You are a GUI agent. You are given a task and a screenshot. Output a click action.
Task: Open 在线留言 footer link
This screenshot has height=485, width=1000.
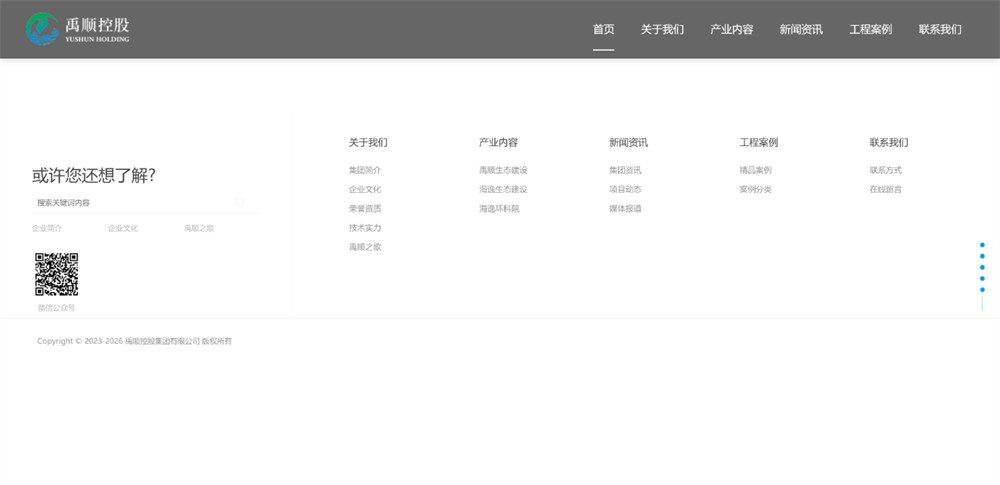click(x=885, y=190)
